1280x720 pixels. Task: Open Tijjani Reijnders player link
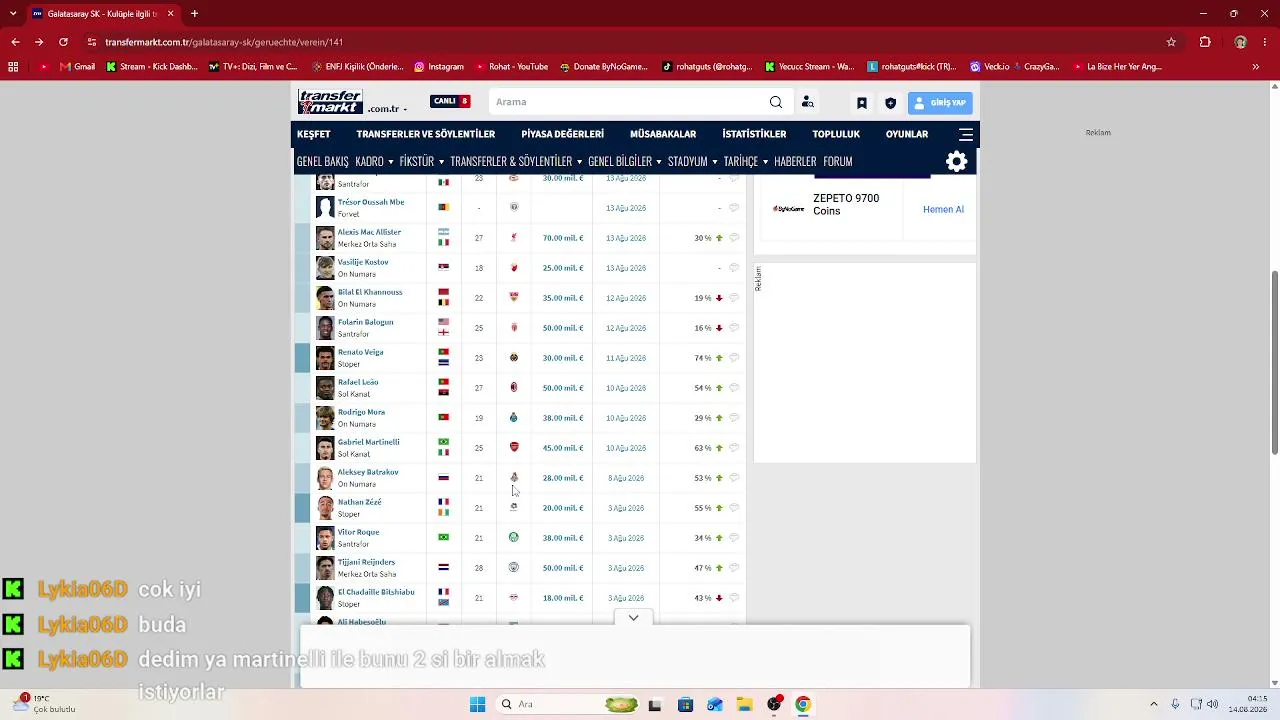(x=366, y=562)
